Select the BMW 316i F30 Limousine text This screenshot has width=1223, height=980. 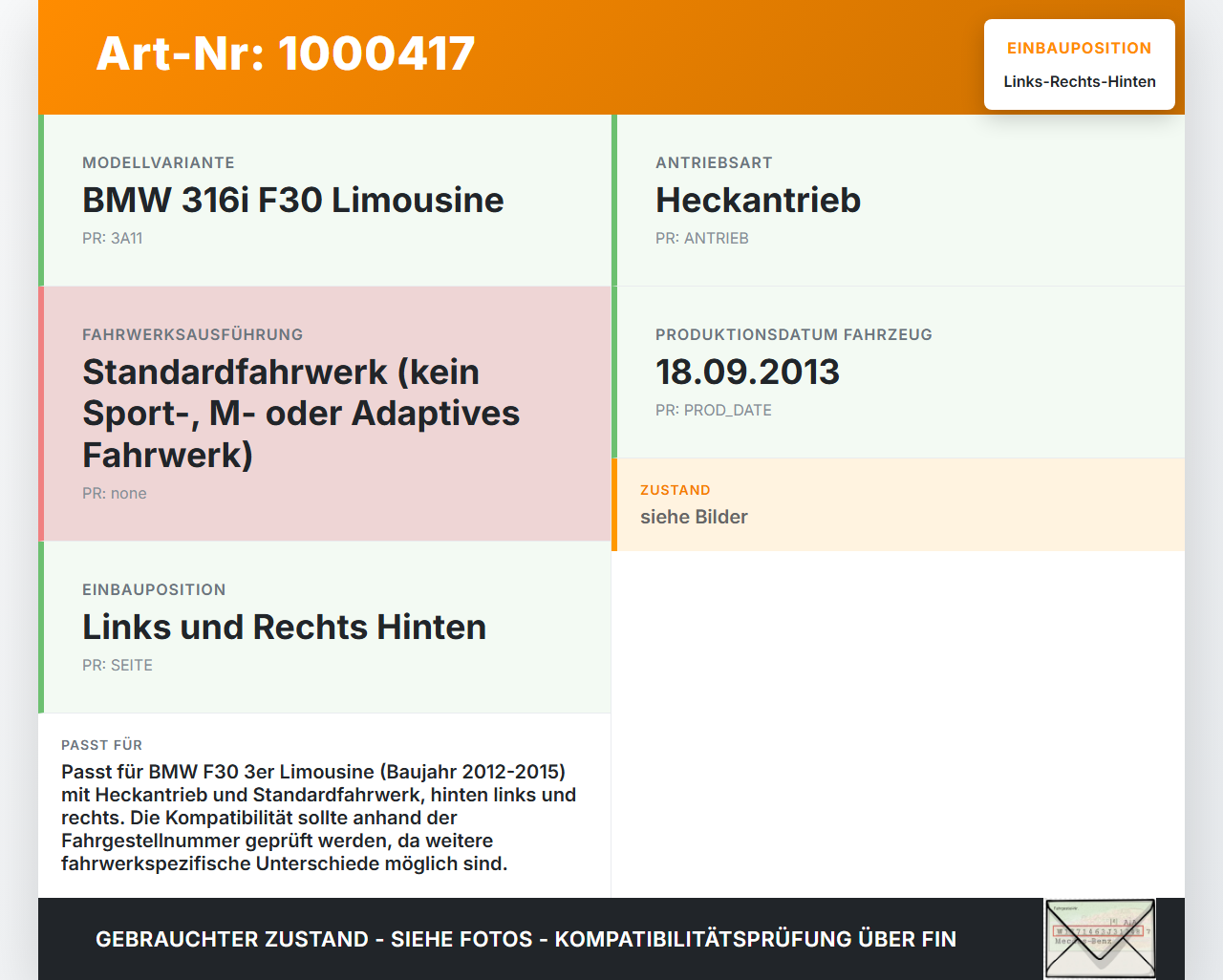(x=292, y=200)
